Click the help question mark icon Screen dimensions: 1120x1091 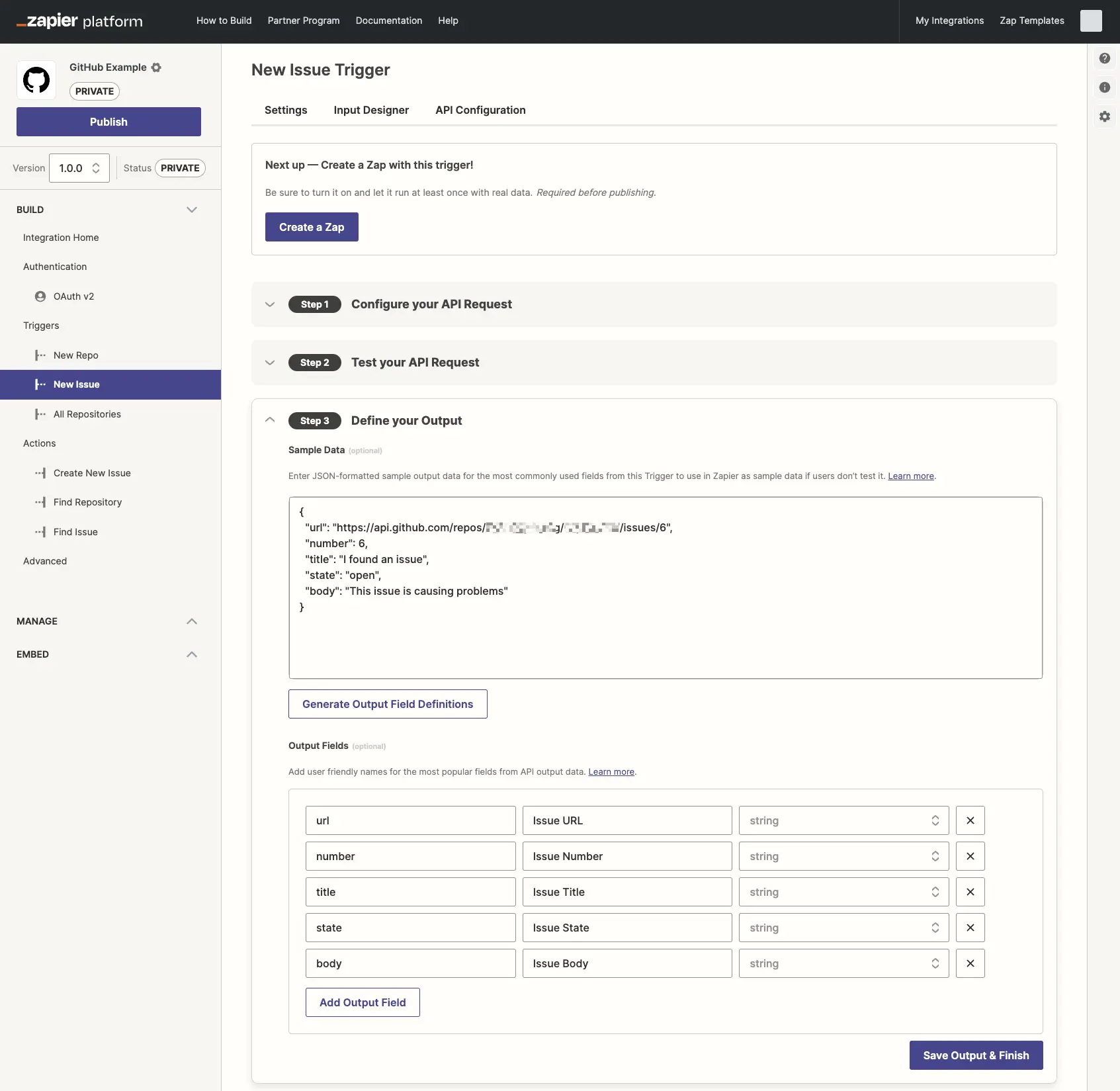pyautogui.click(x=1105, y=58)
